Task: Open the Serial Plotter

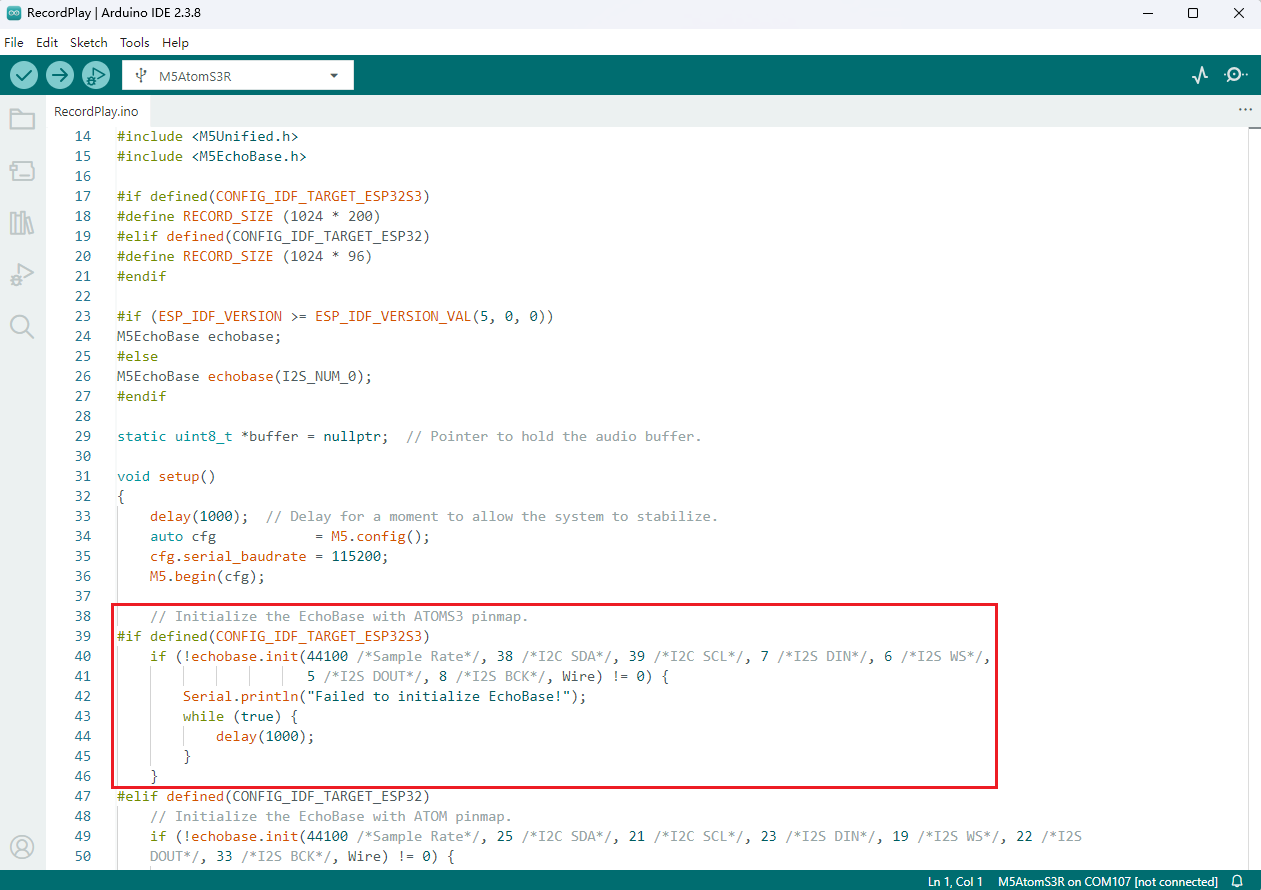Action: point(1200,75)
